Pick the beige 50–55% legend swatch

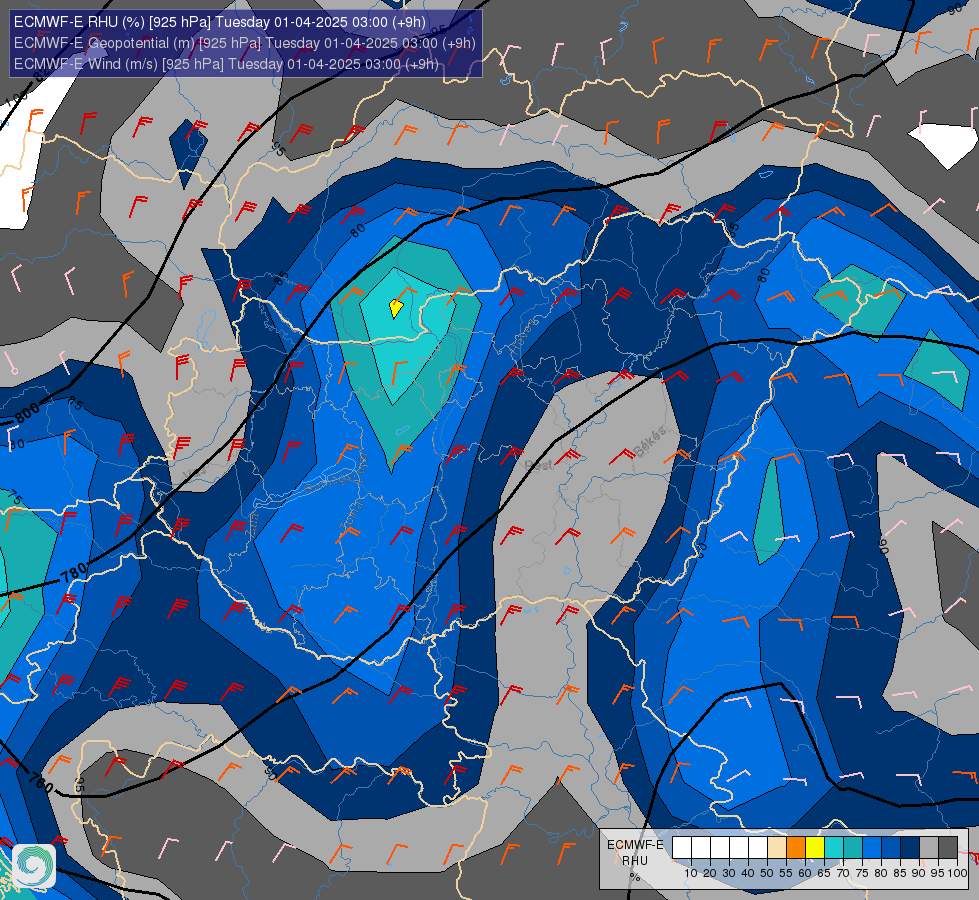[x=777, y=848]
